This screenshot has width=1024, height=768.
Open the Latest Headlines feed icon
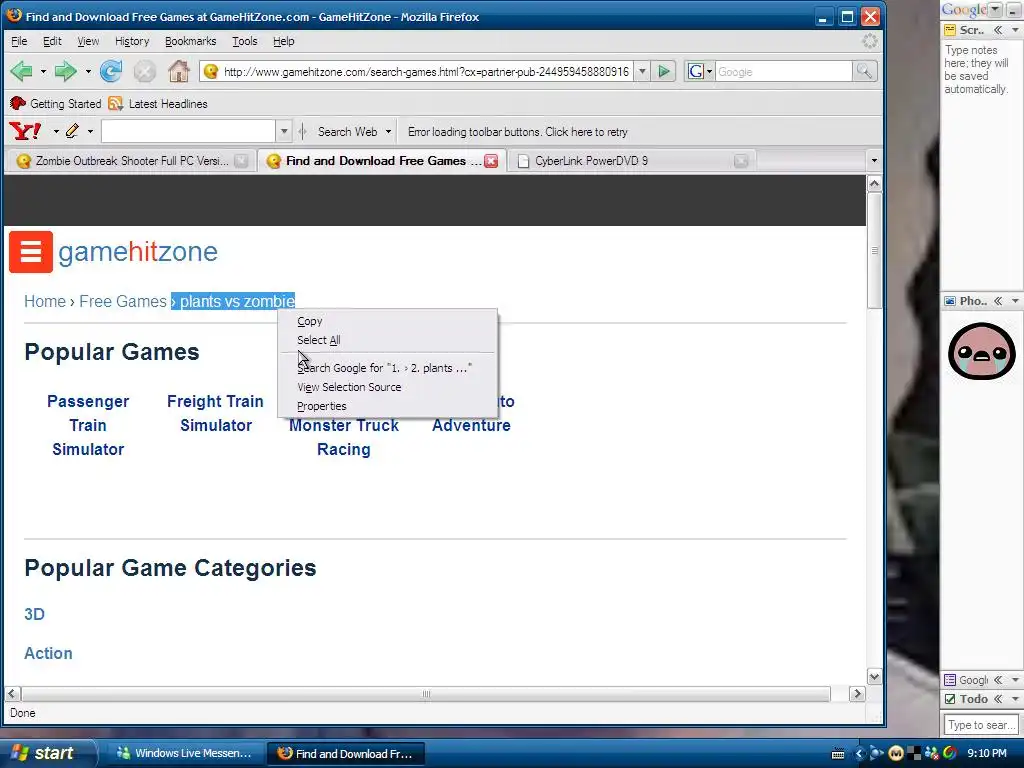pyautogui.click(x=116, y=104)
